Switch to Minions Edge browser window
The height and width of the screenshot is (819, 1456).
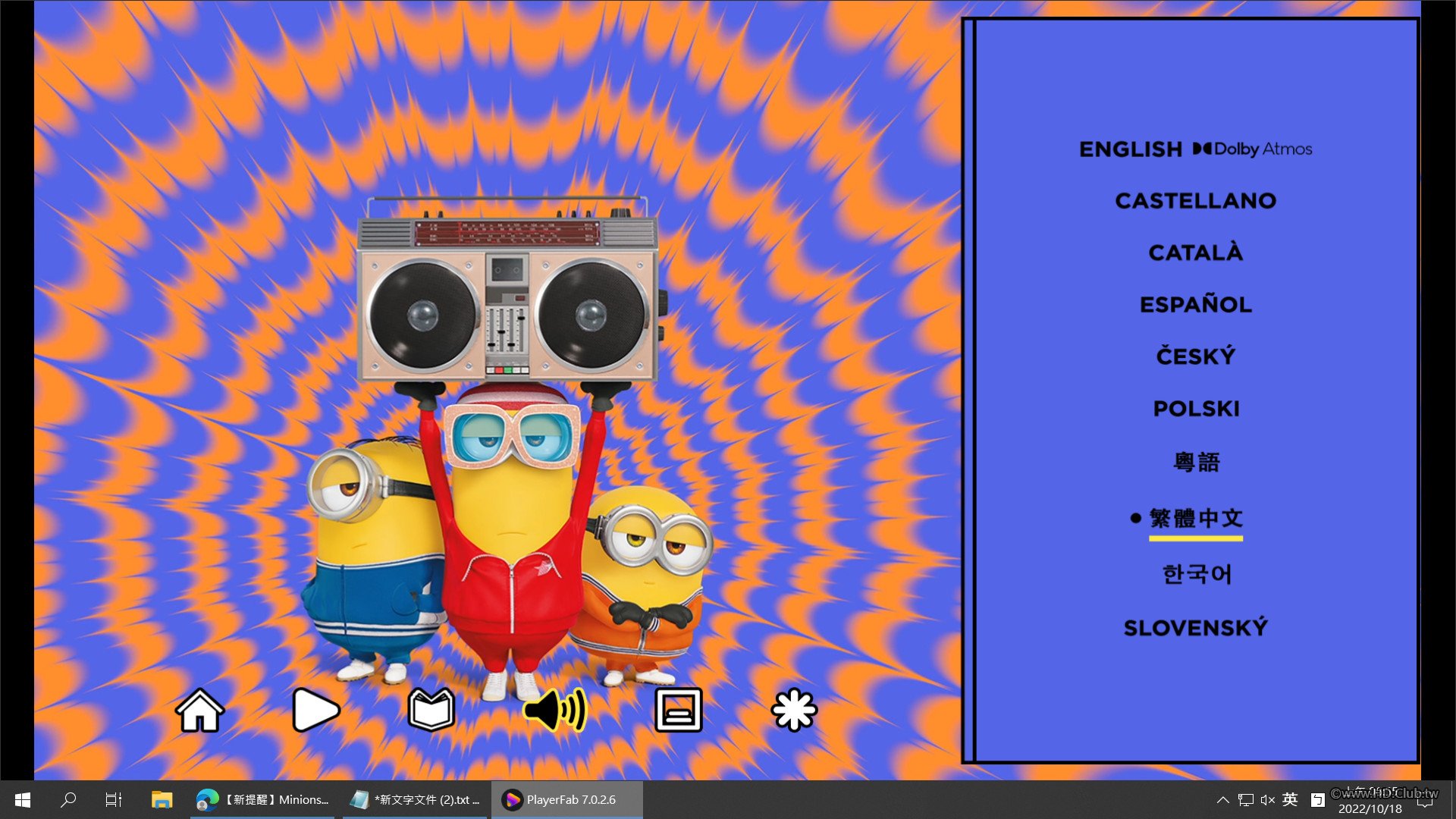263,799
